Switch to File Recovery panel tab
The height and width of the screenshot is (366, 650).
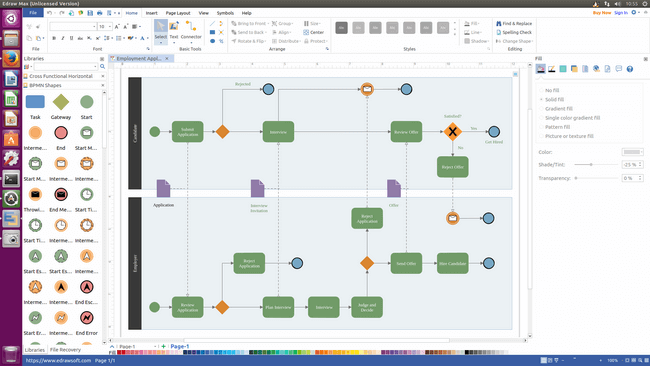pyautogui.click(x=65, y=350)
